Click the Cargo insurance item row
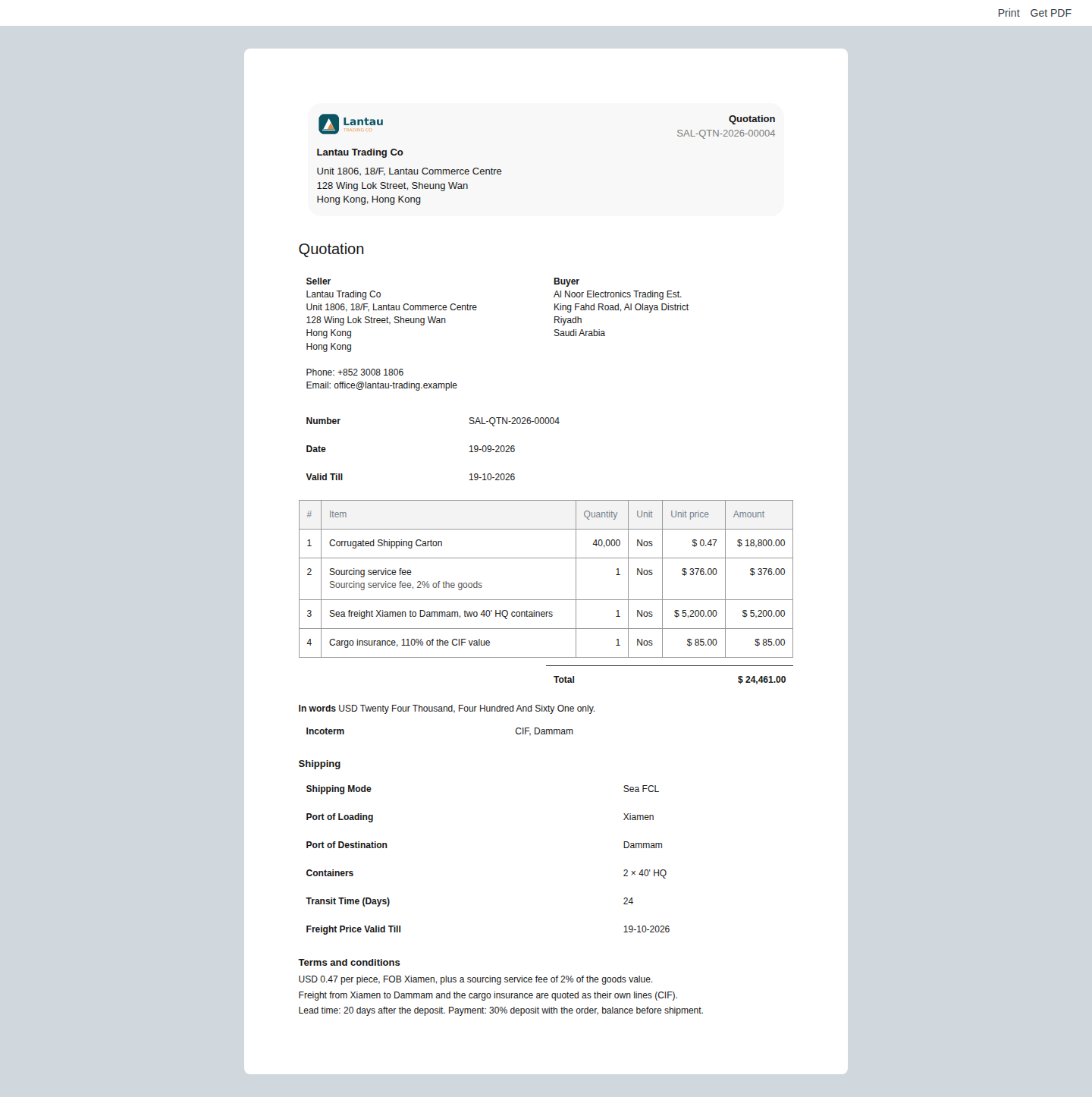This screenshot has height=1097, width=1092. (546, 643)
